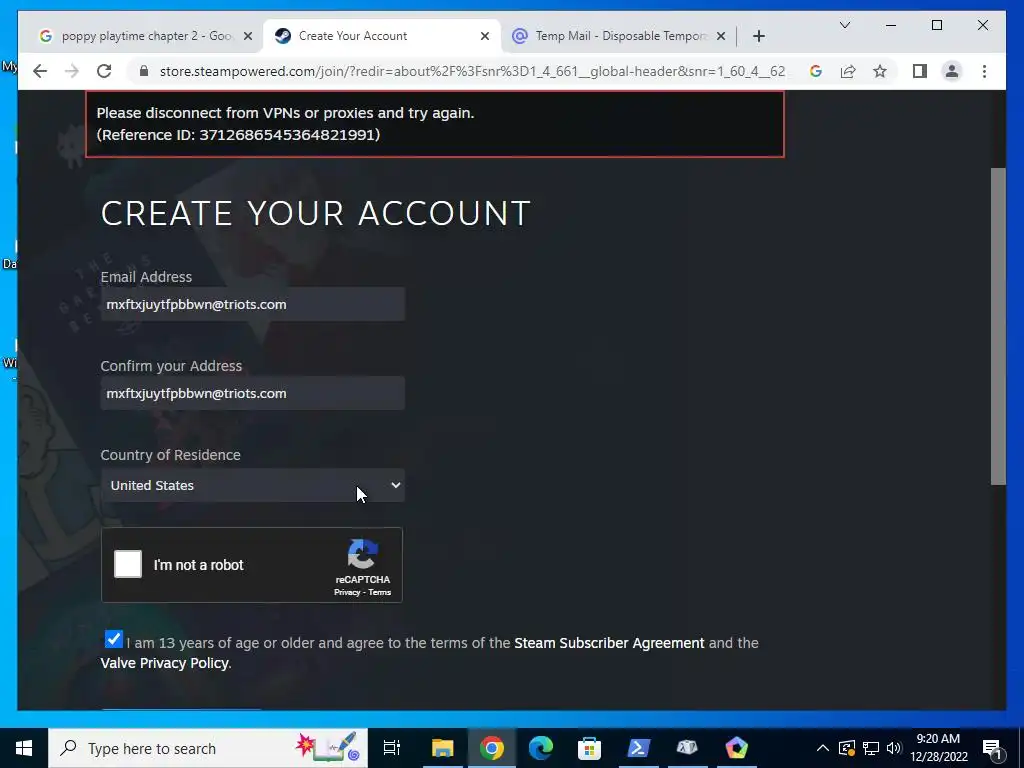Check the I'm not a robot box
Image resolution: width=1024 pixels, height=768 pixels.
pyautogui.click(x=128, y=564)
